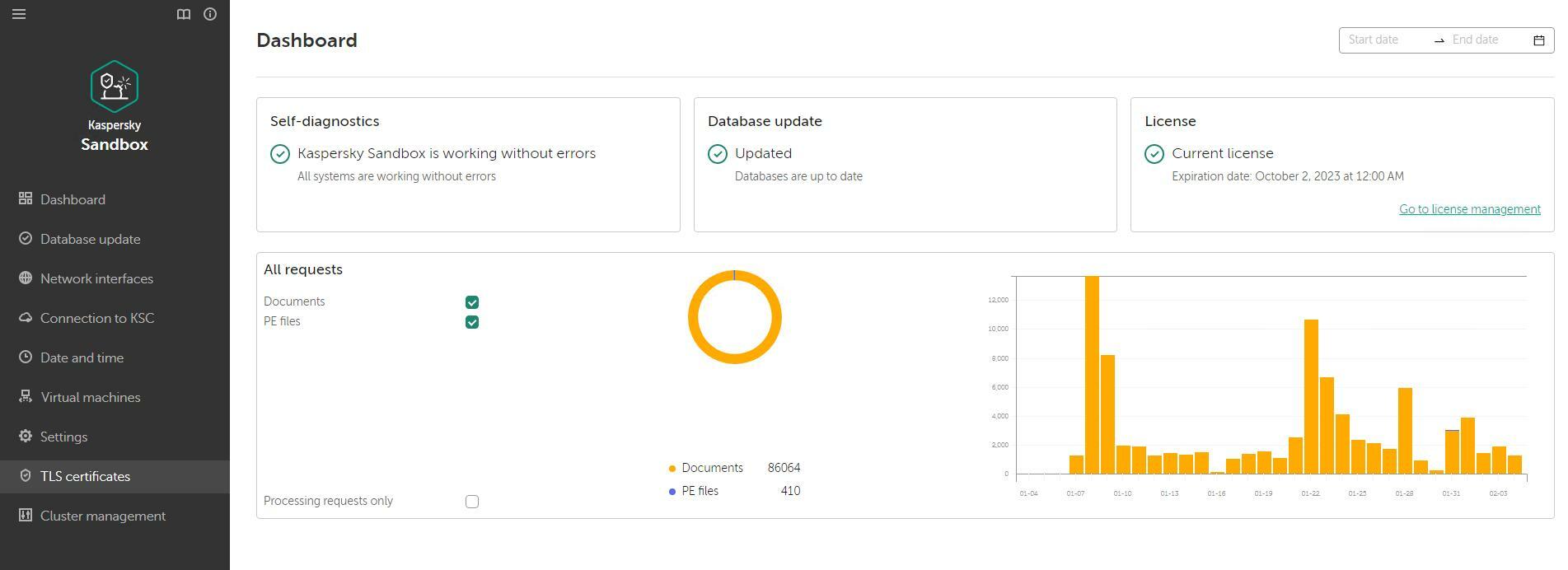
Task: Click the Connection to KSC cloud icon
Action: (x=26, y=318)
